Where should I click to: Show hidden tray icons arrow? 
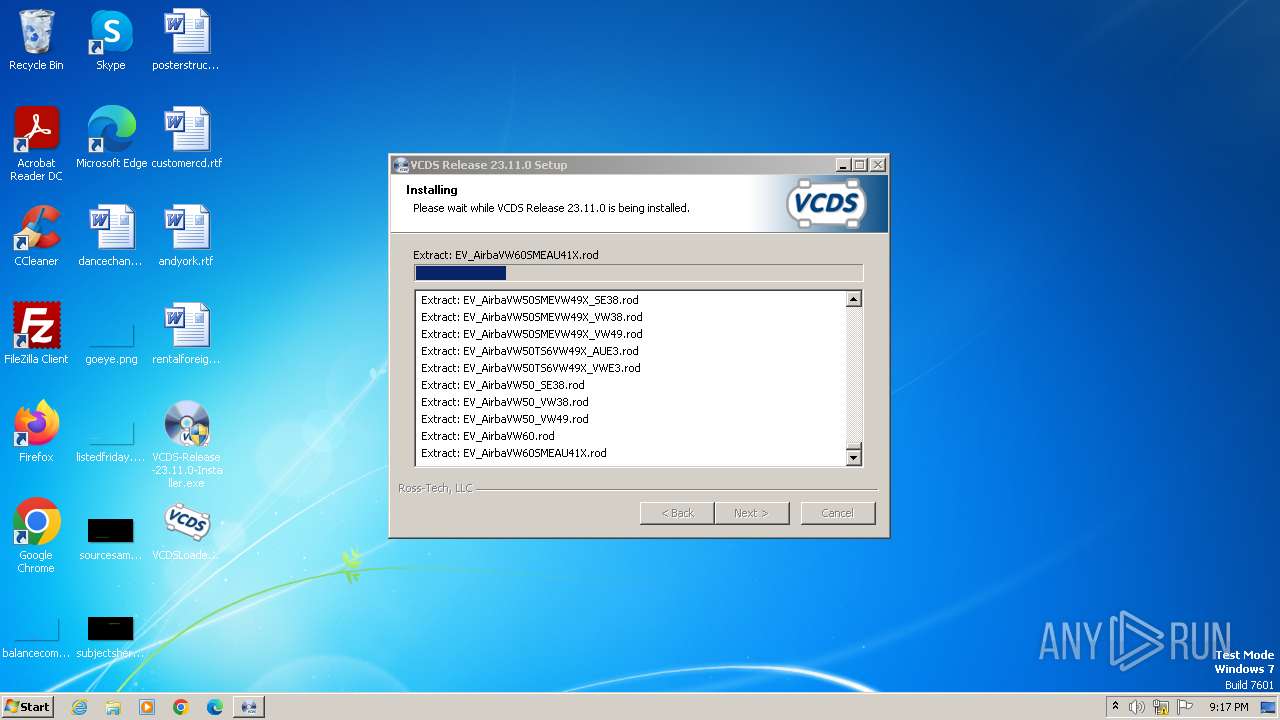[x=1115, y=707]
